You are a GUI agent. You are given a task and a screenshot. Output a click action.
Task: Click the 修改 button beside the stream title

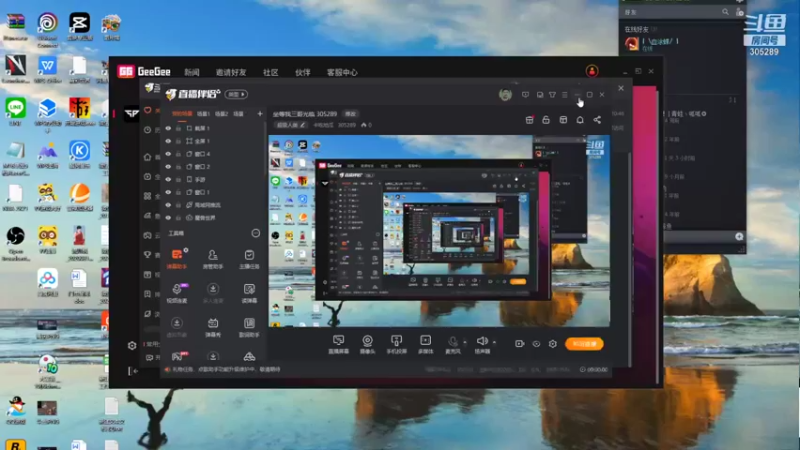(x=351, y=114)
